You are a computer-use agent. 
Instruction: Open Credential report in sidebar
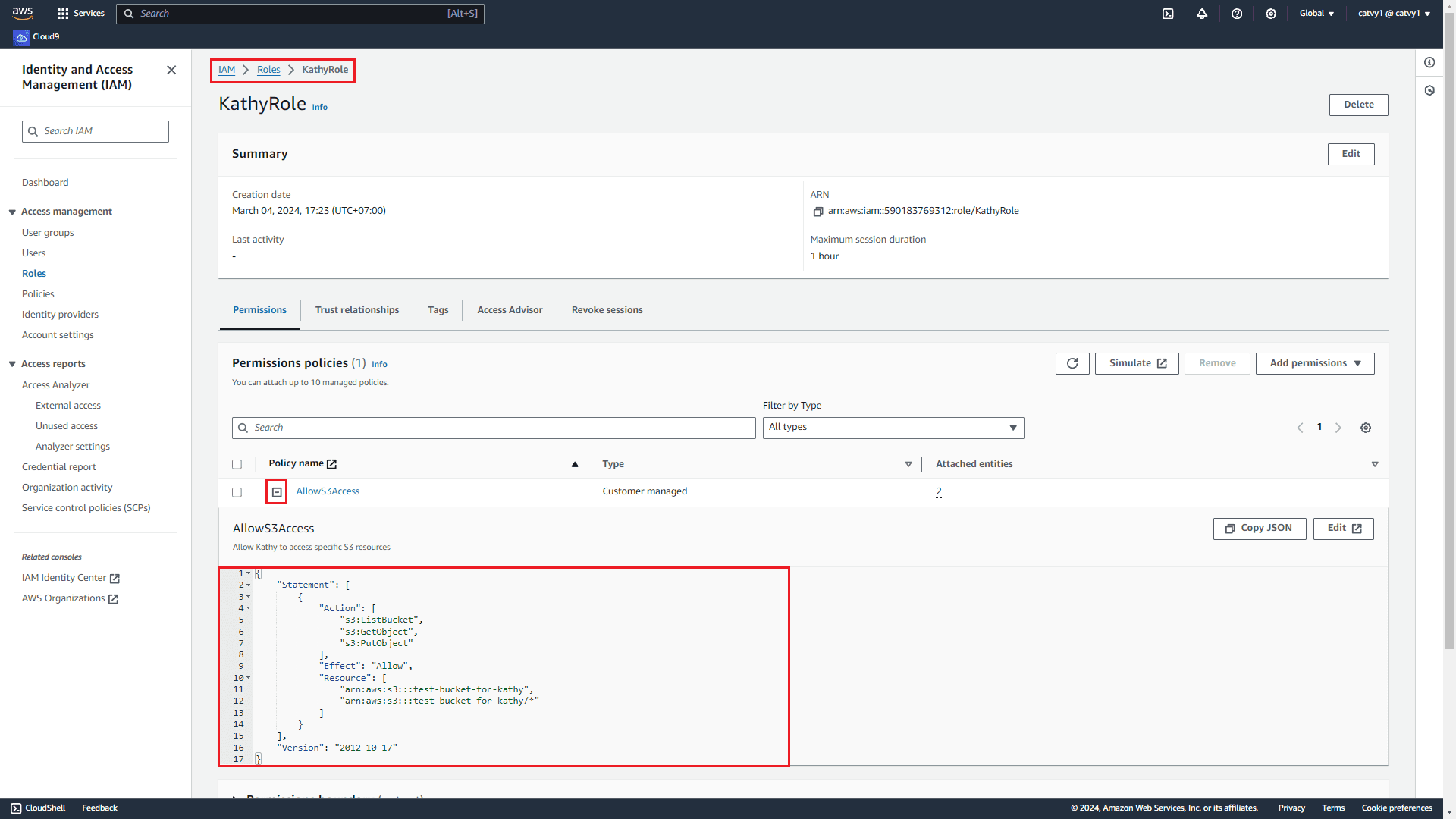[x=59, y=467]
